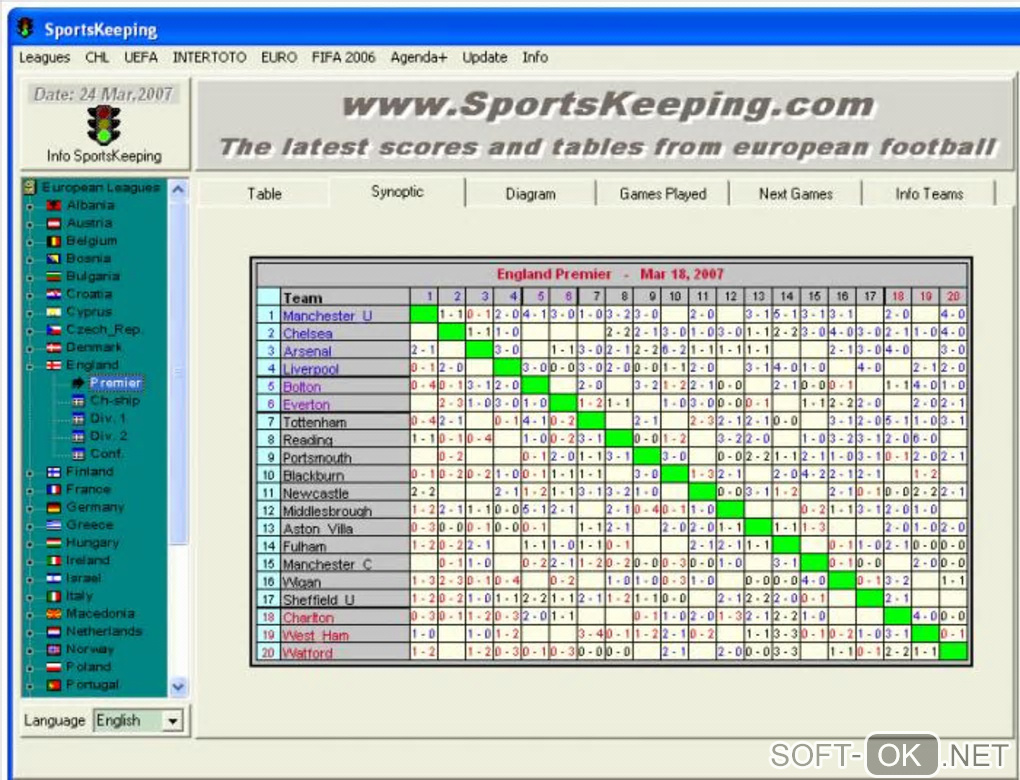Screen dimensions: 1020x780
Task: Switch to the Next Games tab
Action: click(x=796, y=194)
